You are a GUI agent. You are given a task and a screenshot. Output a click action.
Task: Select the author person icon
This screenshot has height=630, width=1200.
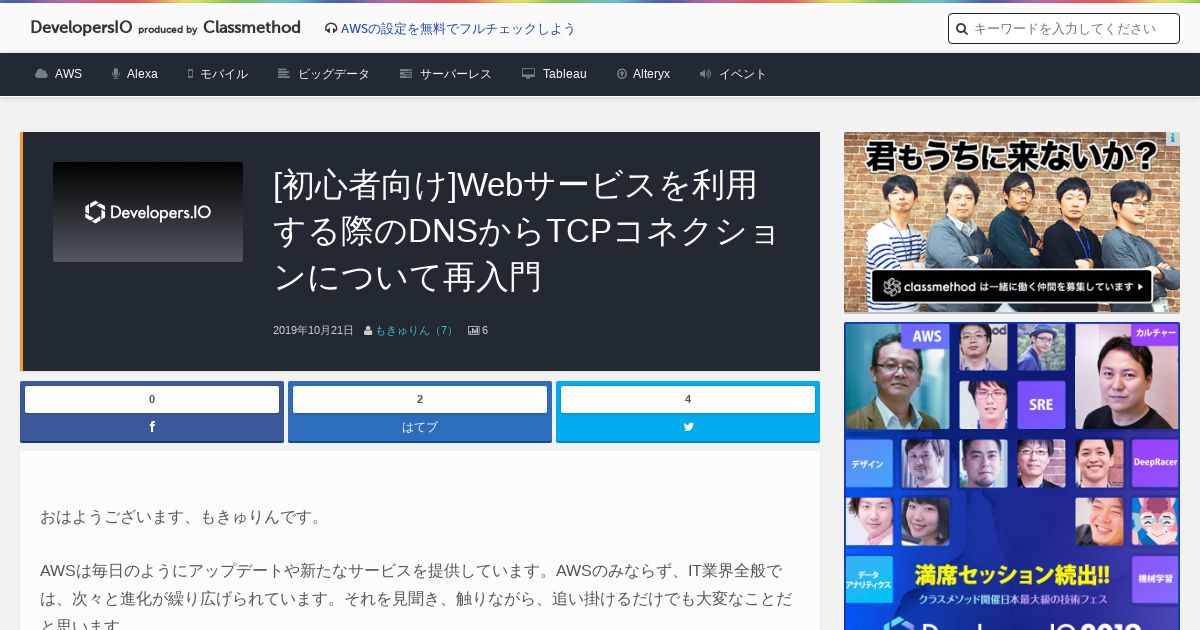pyautogui.click(x=368, y=330)
